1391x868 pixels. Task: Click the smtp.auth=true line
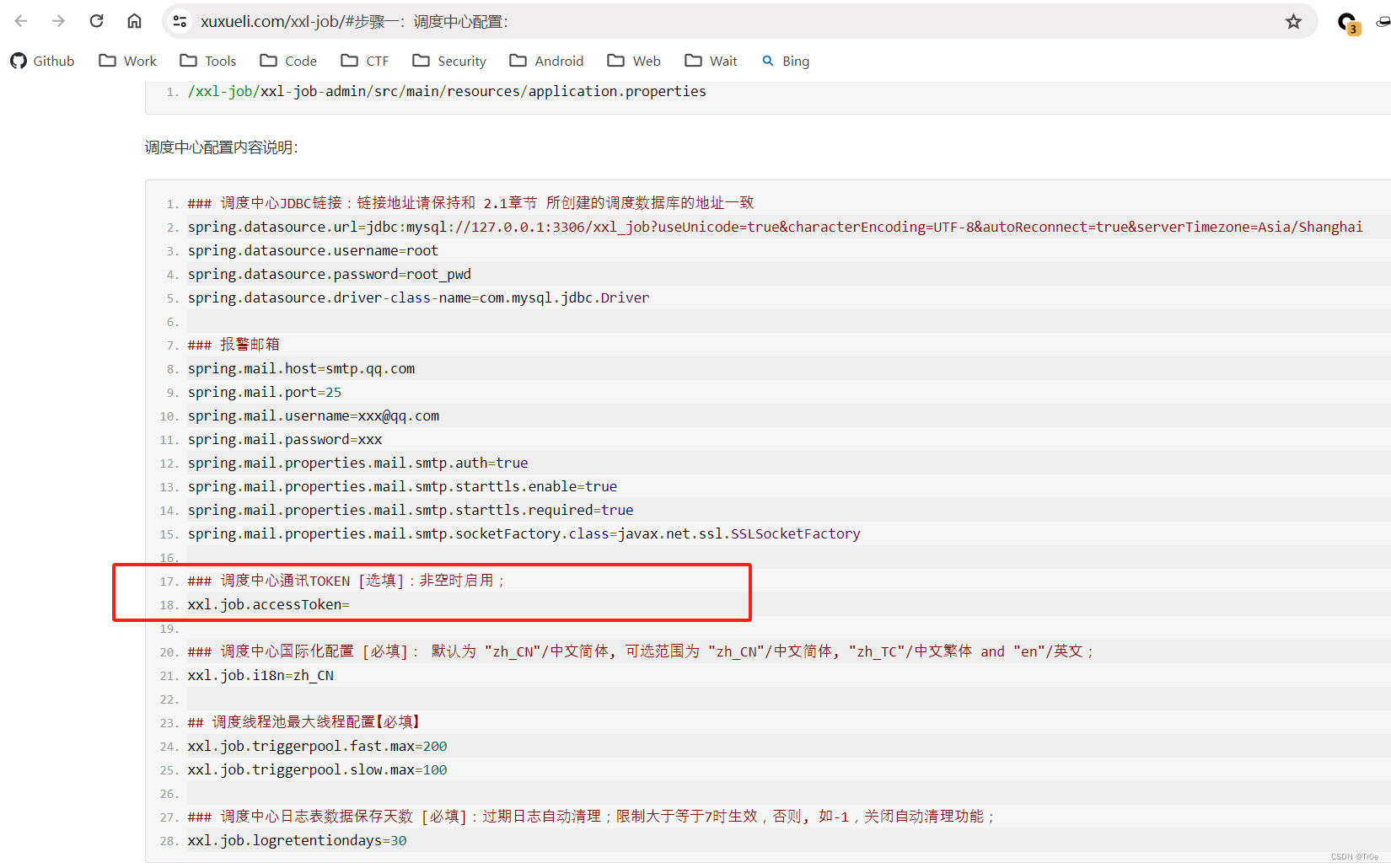357,463
